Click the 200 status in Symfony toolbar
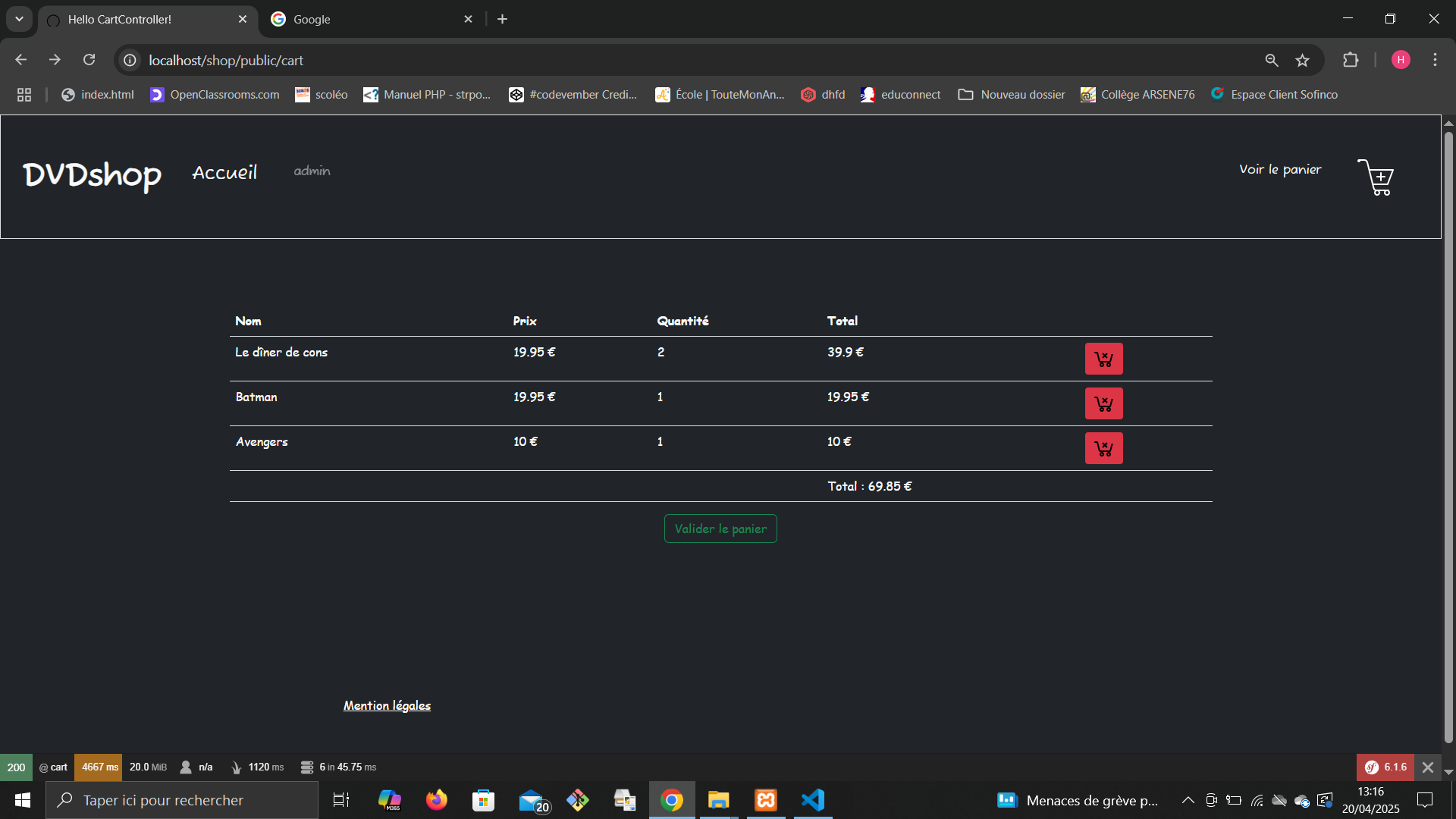 (16, 767)
